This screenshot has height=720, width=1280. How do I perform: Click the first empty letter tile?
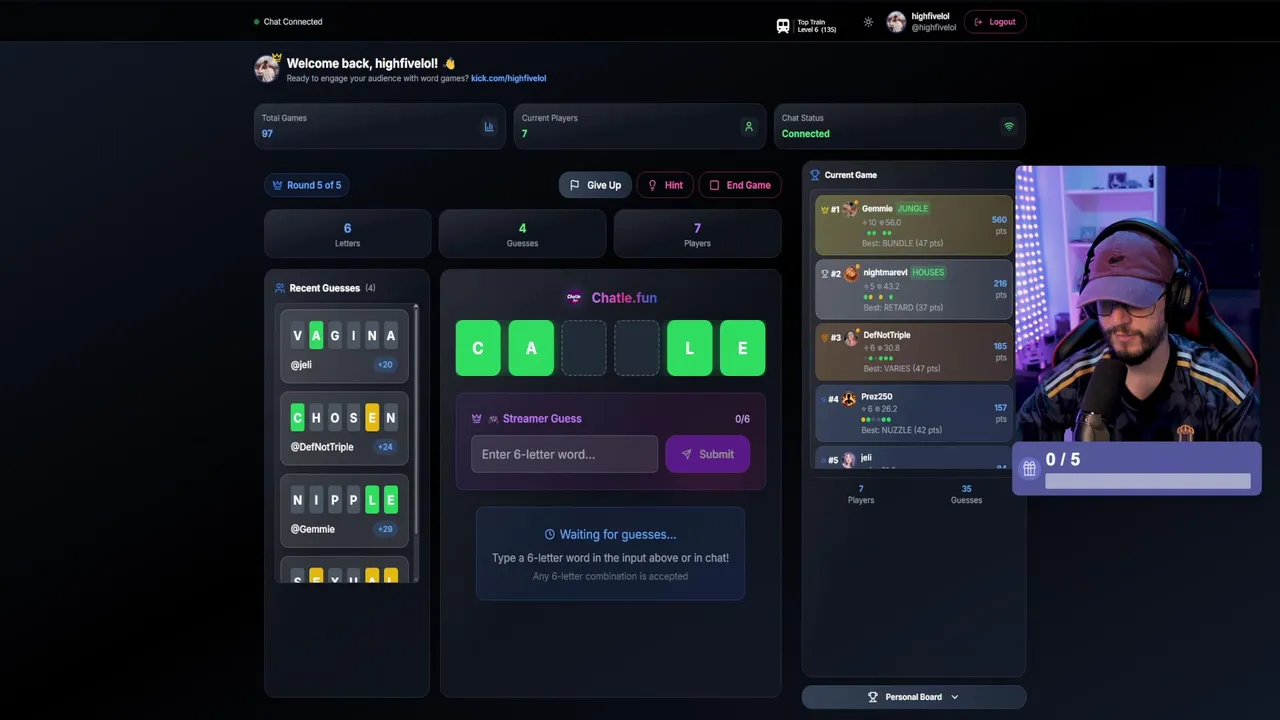click(584, 348)
